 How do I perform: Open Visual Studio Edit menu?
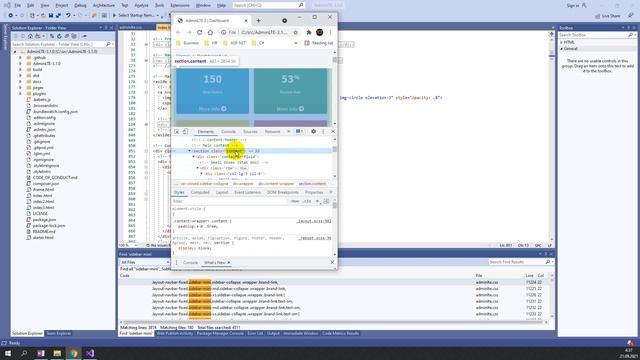[x=31, y=5]
